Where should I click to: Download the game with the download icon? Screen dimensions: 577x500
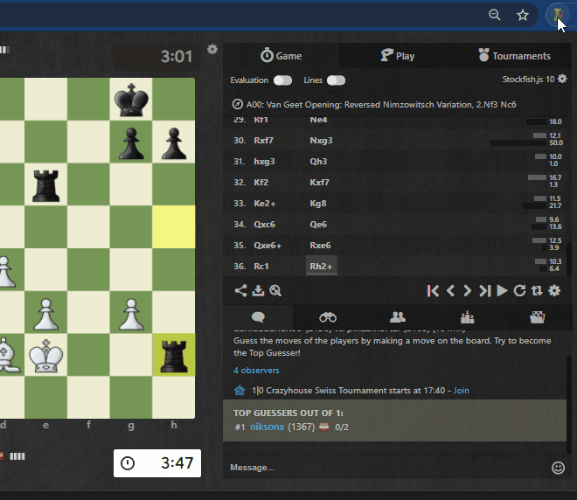(x=258, y=291)
